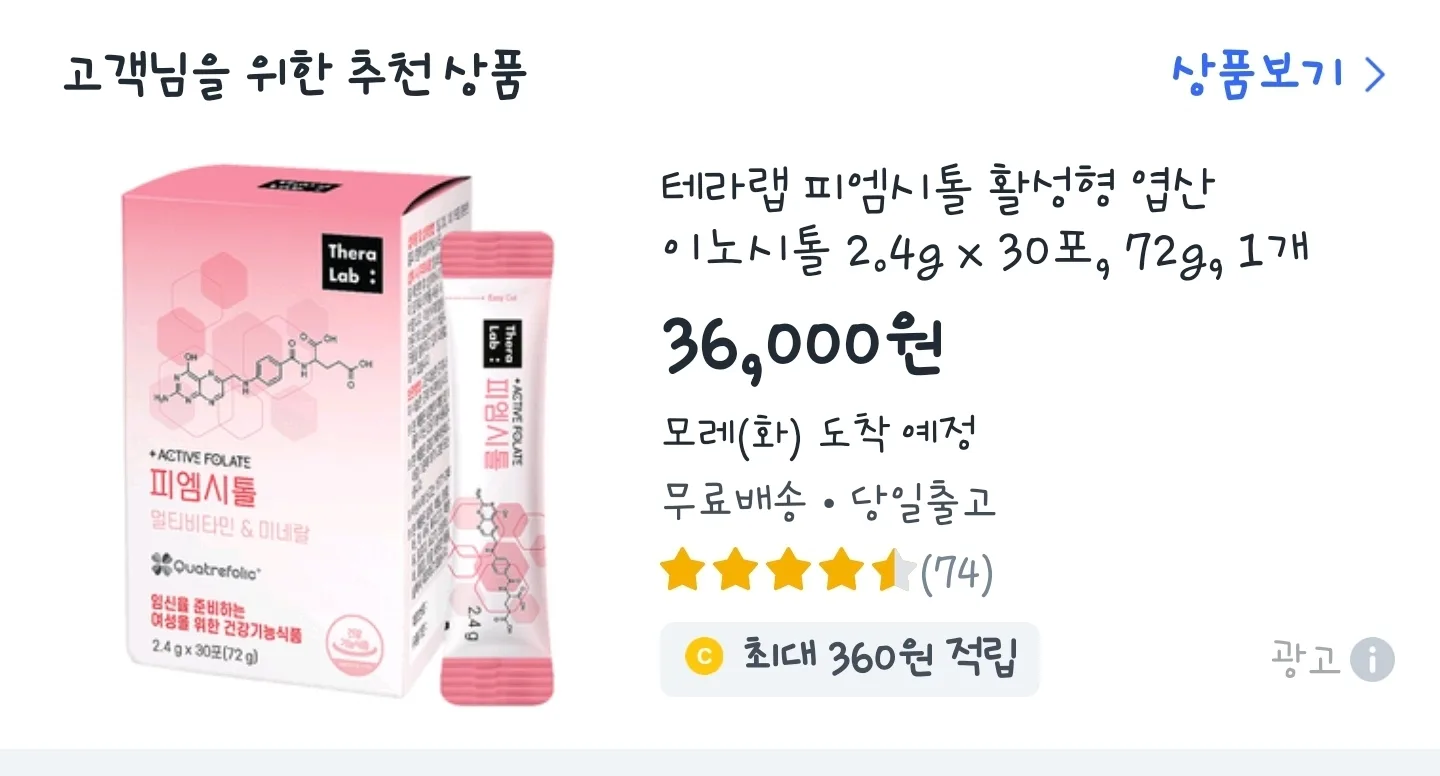
Task: Open the (74) review count
Action: [957, 573]
